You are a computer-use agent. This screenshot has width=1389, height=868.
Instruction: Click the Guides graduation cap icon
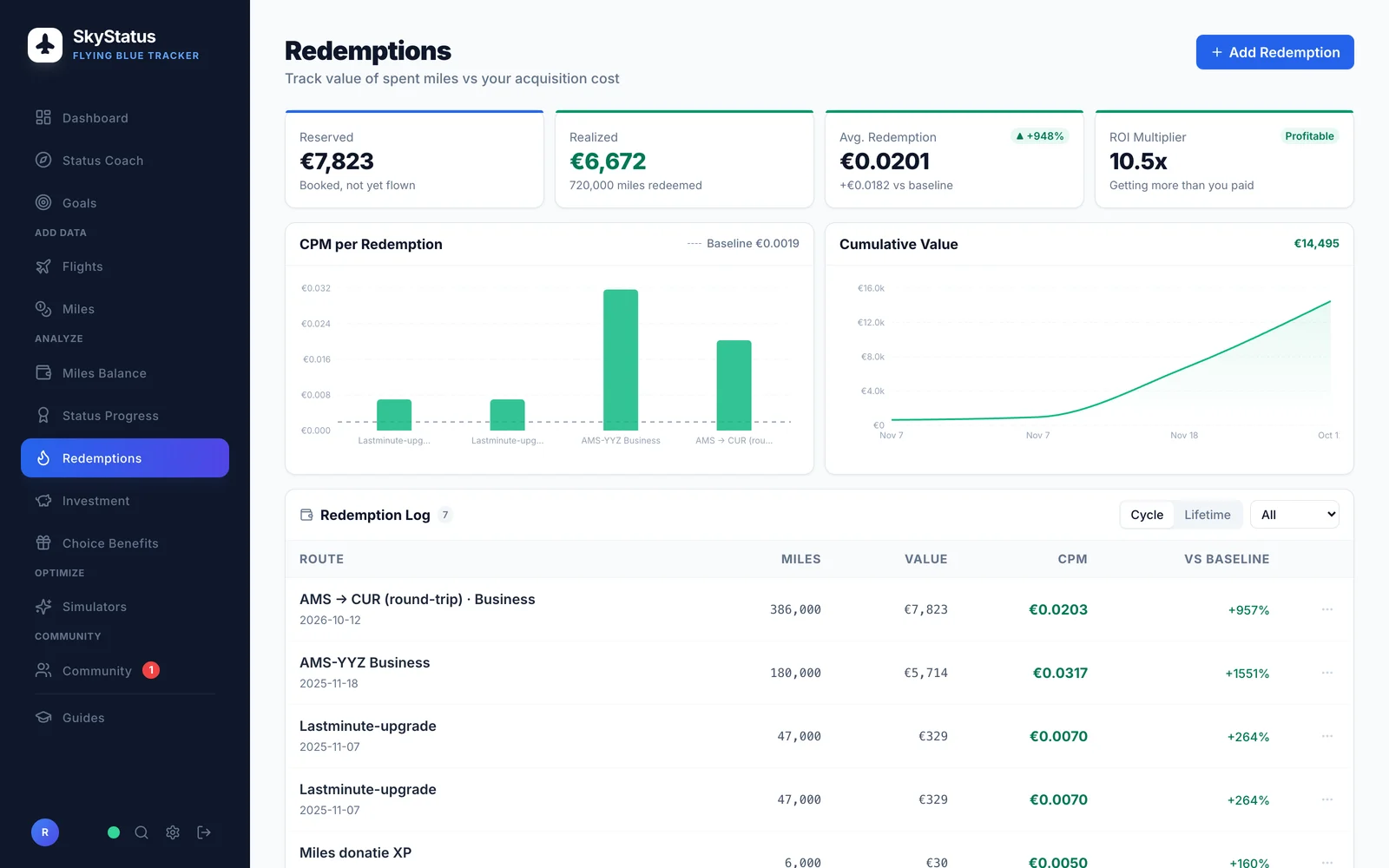tap(43, 718)
